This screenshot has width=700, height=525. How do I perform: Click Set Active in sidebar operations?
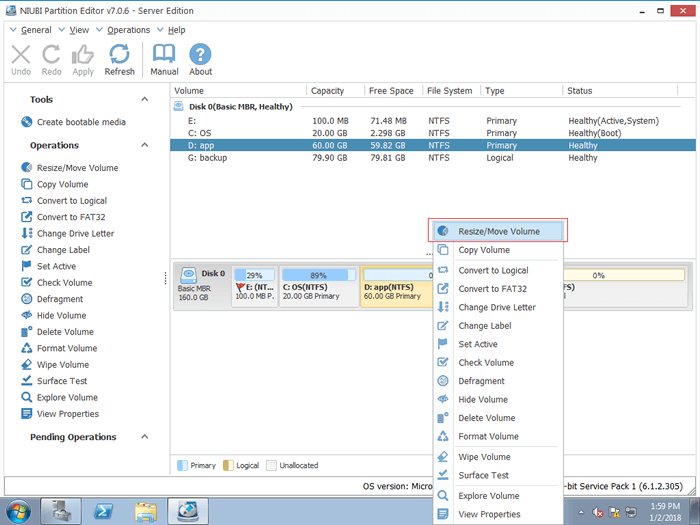tap(48, 266)
